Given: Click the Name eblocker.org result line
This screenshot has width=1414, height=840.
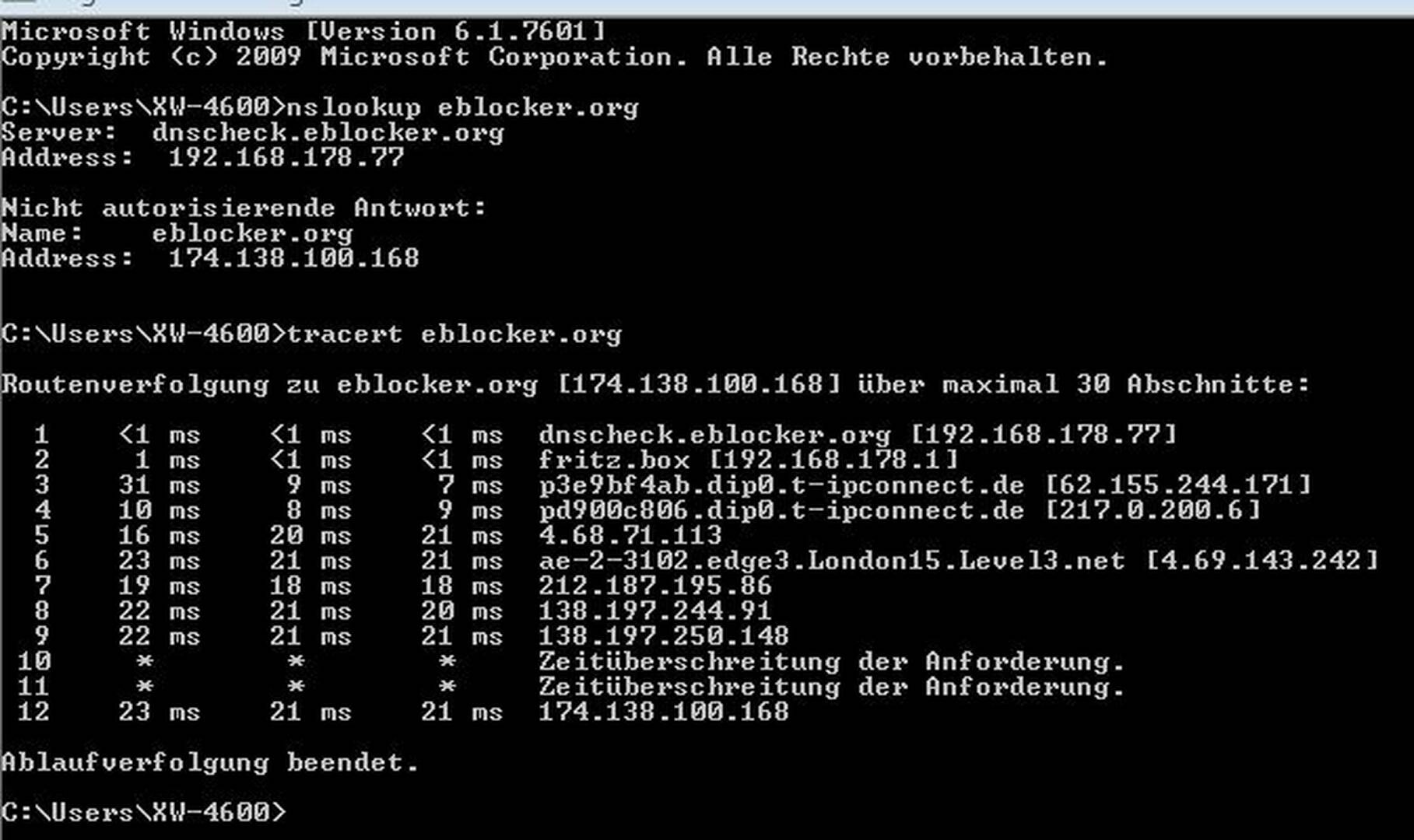Looking at the screenshot, I should 177,233.
